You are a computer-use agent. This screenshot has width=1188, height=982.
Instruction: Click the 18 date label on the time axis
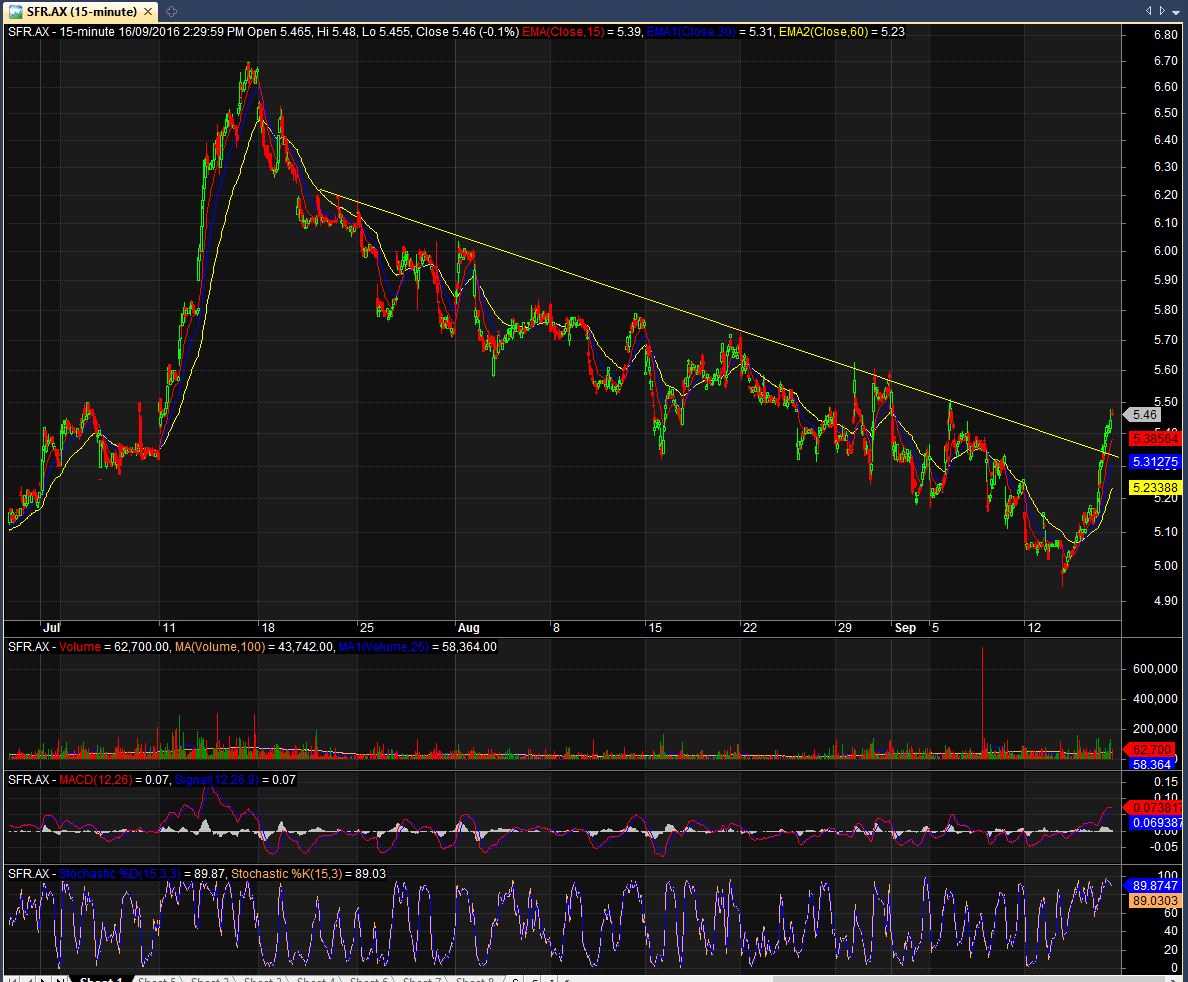coord(267,627)
